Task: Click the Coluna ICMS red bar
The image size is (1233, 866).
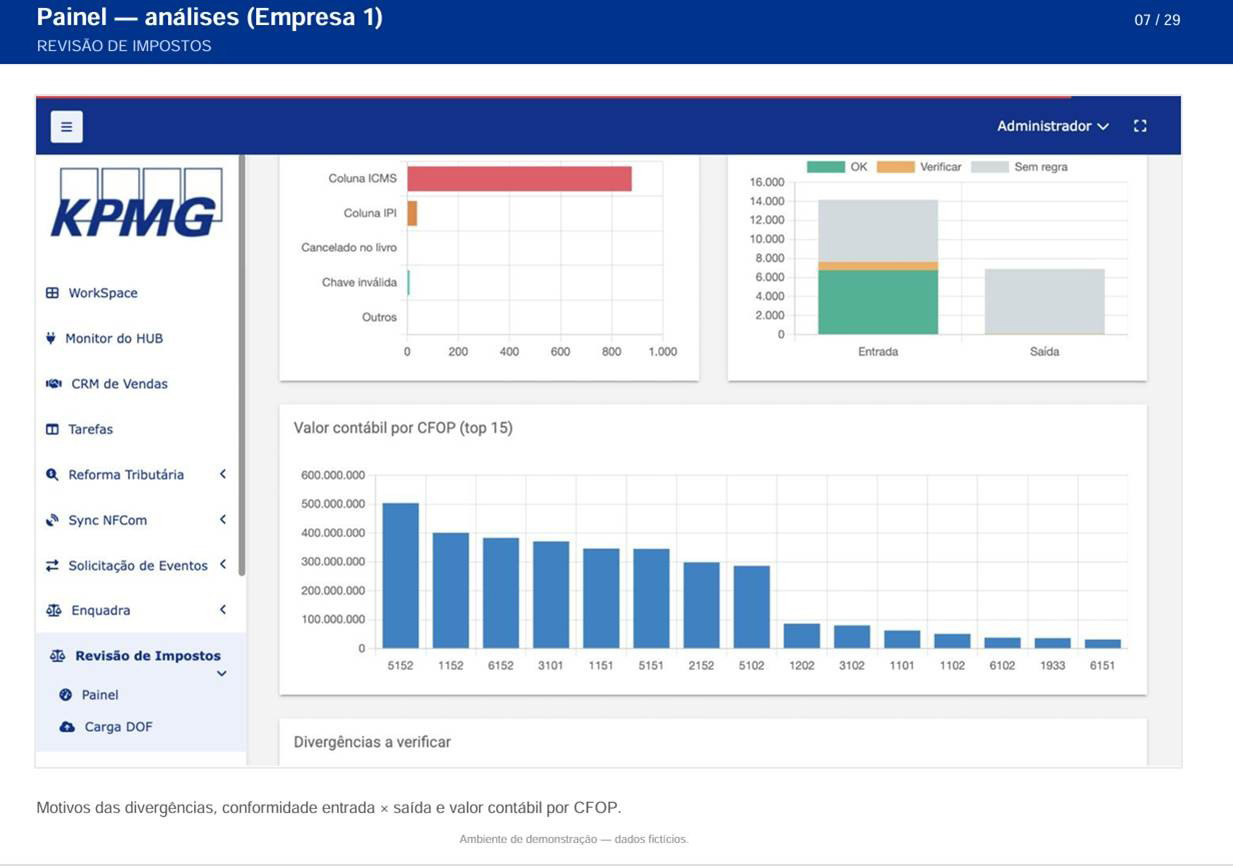Action: (x=519, y=179)
